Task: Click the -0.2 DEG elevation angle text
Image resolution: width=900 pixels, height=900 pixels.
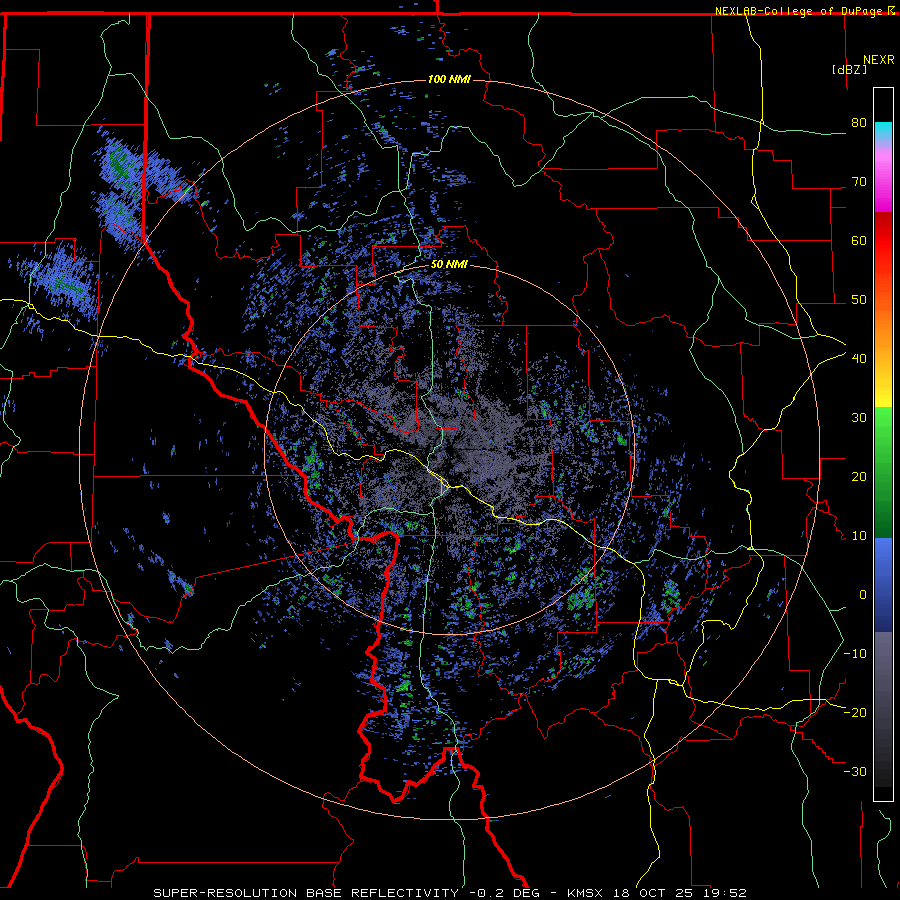Action: tap(504, 893)
